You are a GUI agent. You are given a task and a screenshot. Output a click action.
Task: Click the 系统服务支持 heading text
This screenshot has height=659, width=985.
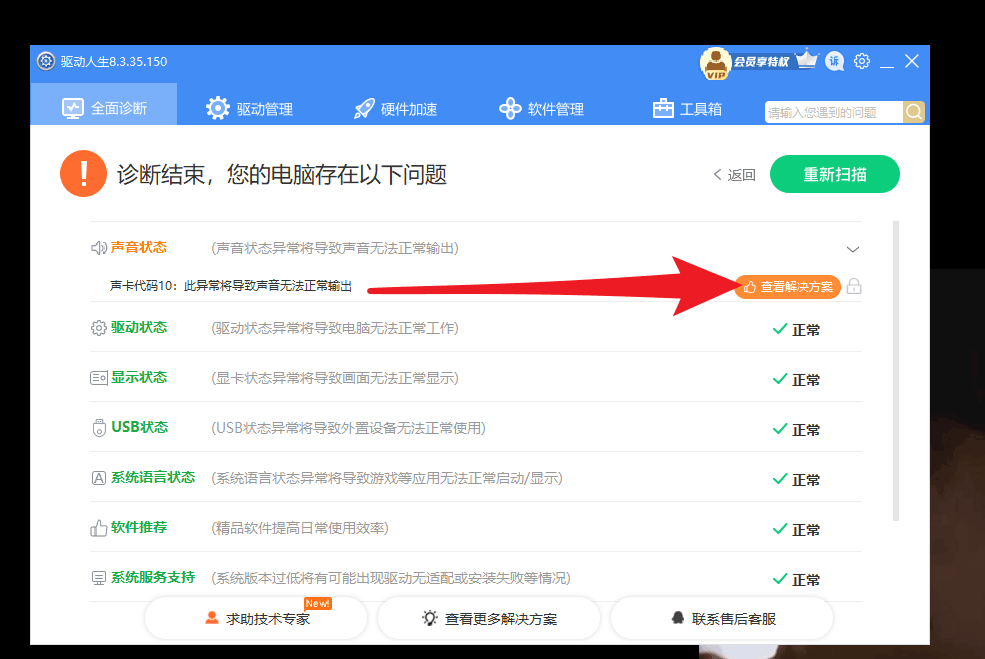tap(153, 577)
